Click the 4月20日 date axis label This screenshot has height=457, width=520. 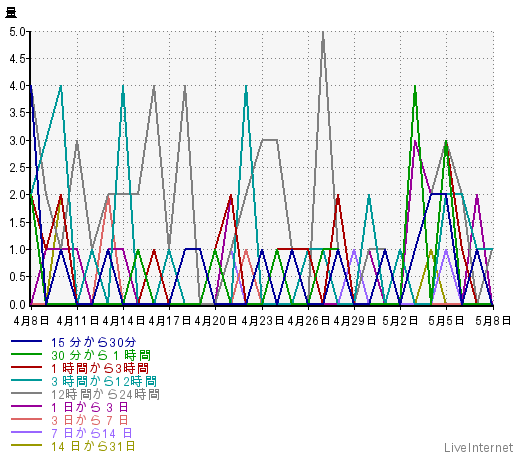[x=216, y=321]
